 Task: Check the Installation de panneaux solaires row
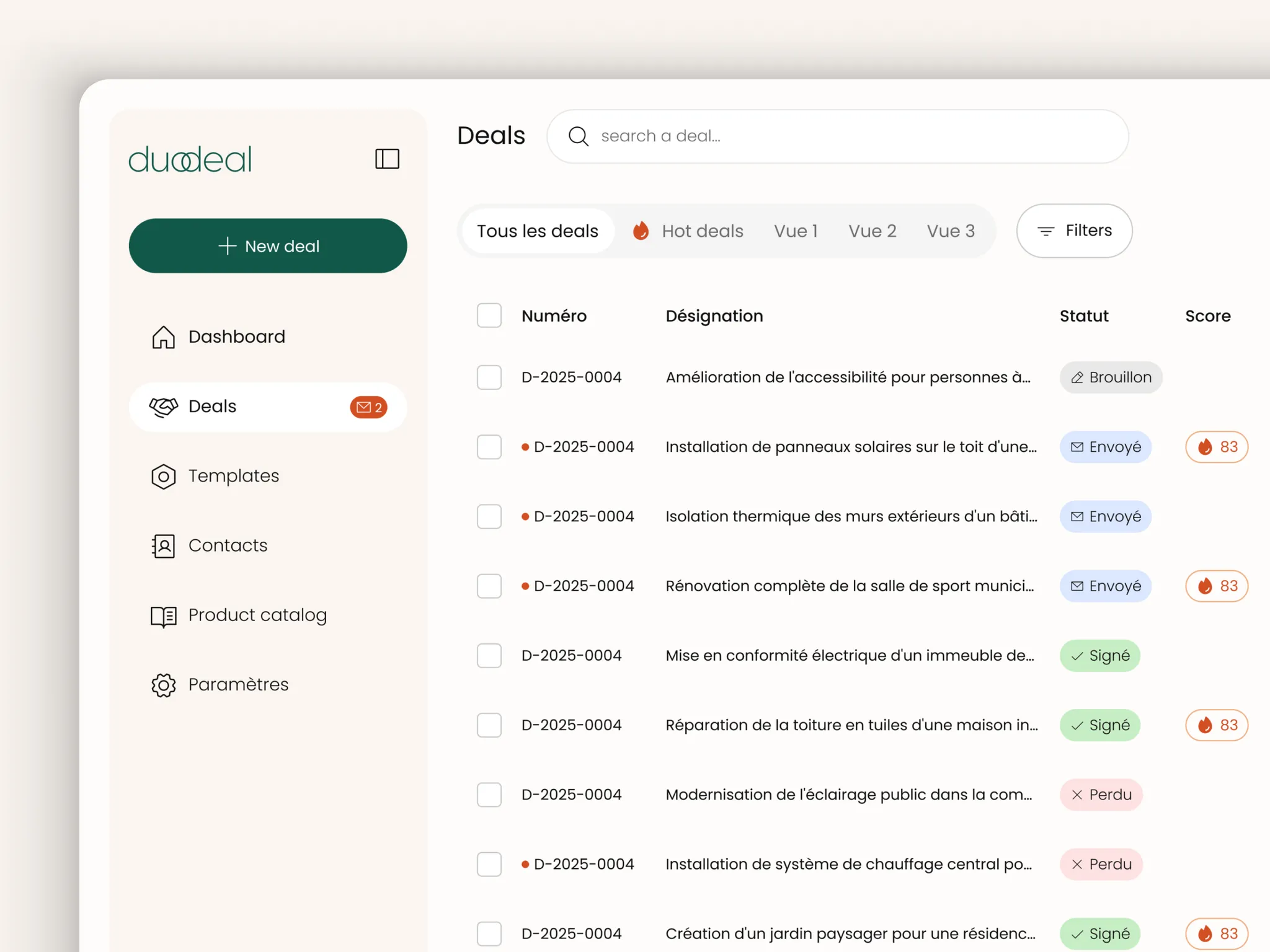pyautogui.click(x=489, y=447)
